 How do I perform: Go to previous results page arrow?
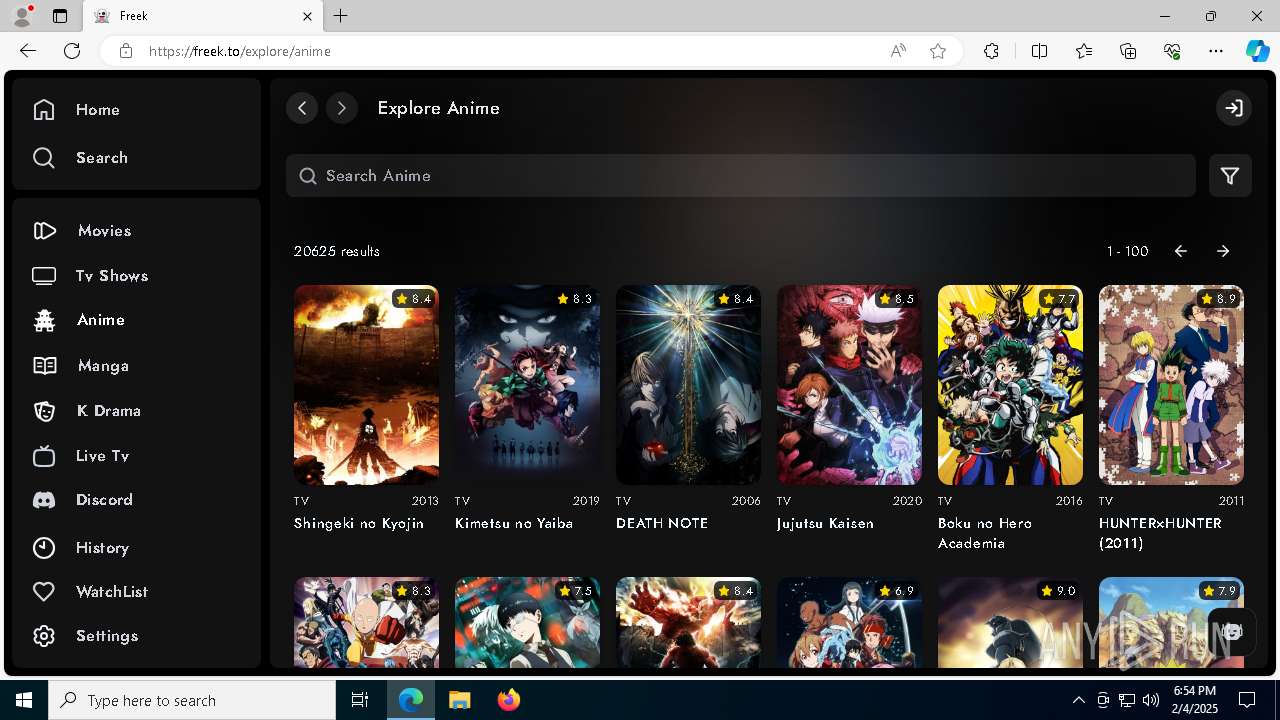click(x=1180, y=251)
